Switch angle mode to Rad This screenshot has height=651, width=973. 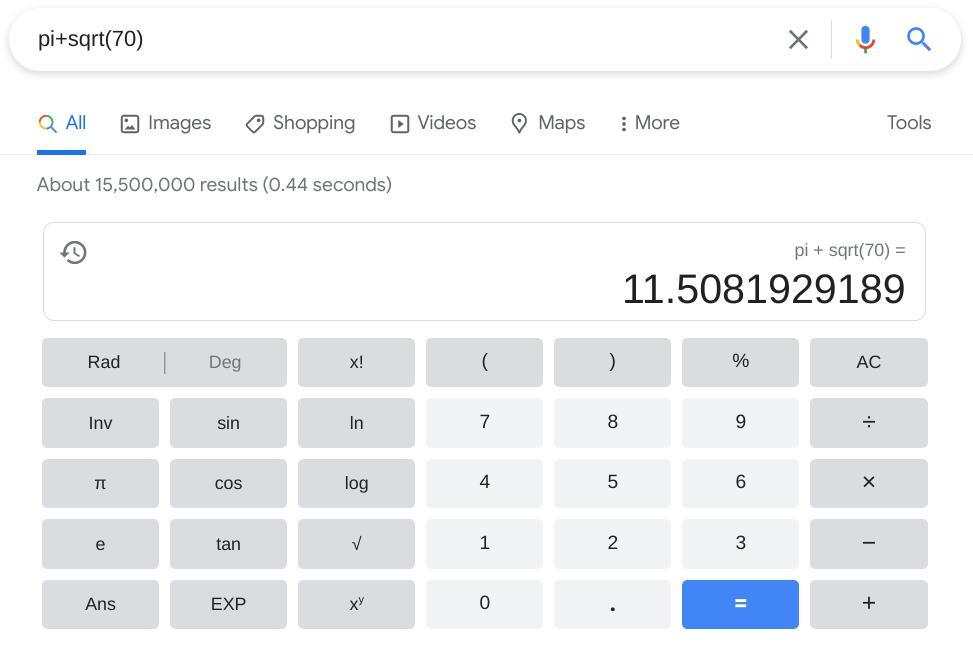[104, 362]
